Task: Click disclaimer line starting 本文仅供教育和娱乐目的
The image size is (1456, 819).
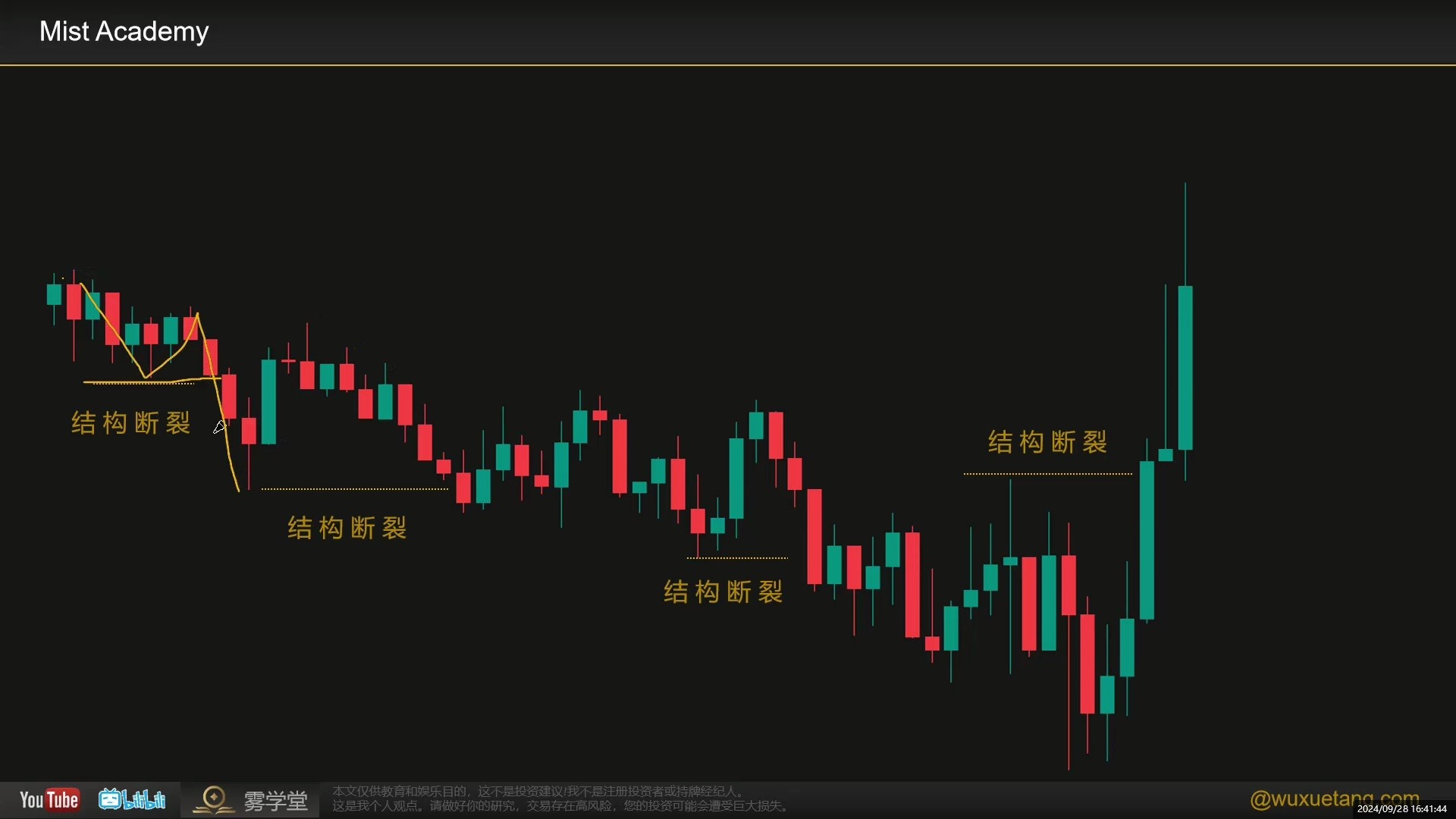Action: point(540,792)
